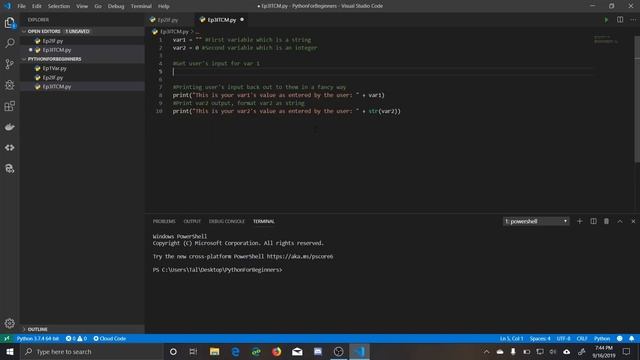Open the Debug view bug icon
This screenshot has width=640, height=360.
9,85
